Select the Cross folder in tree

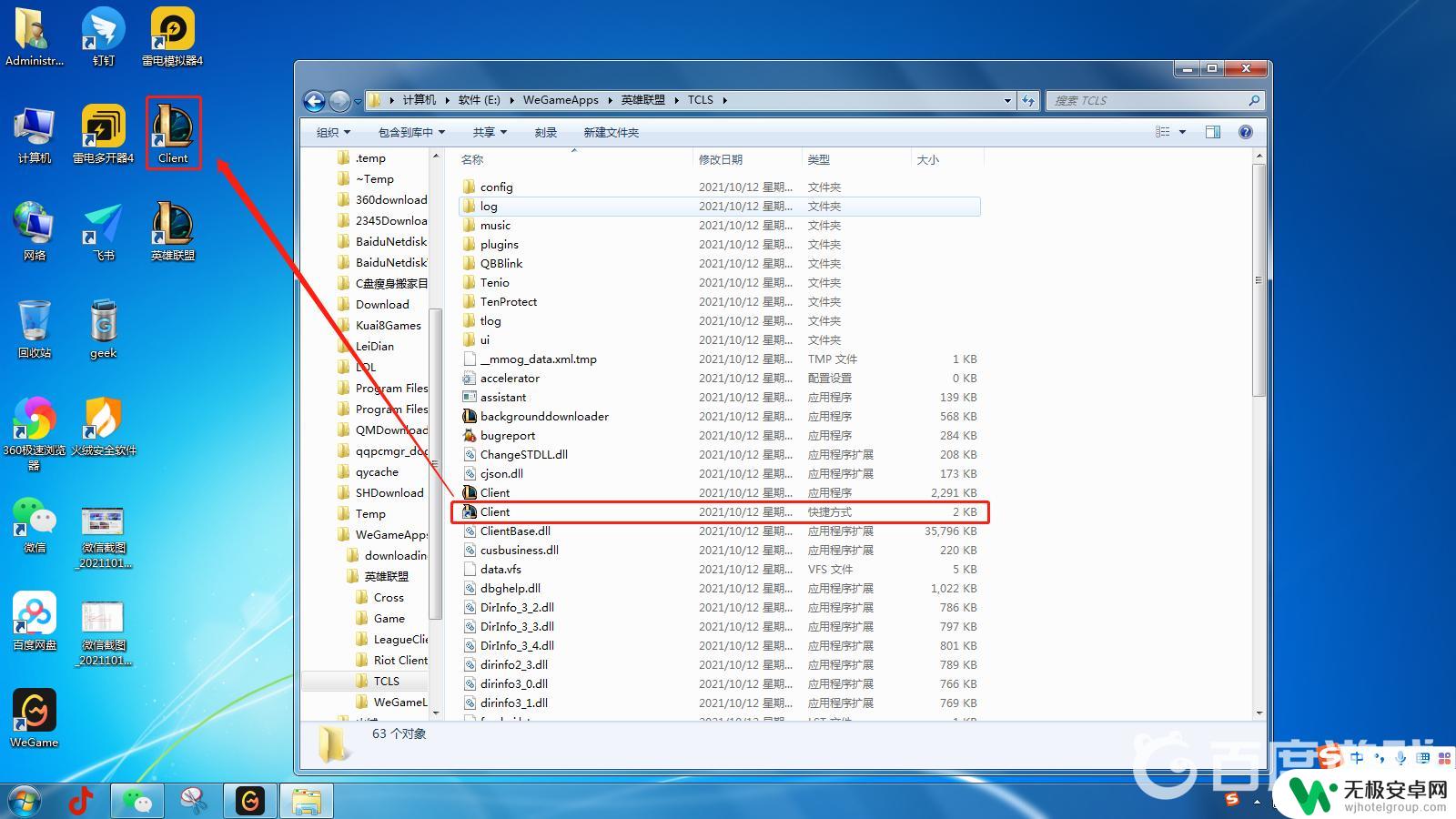[389, 597]
